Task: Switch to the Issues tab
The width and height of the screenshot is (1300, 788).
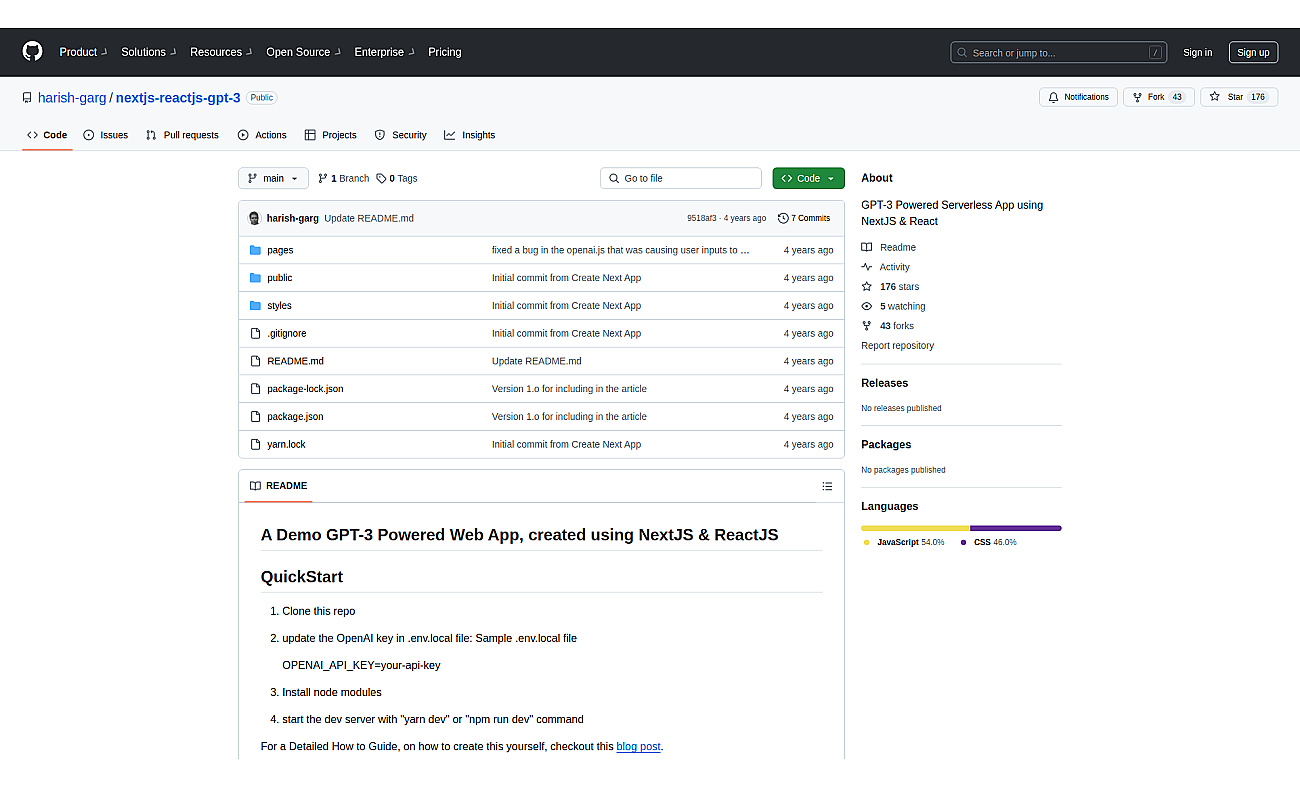Action: (106, 135)
